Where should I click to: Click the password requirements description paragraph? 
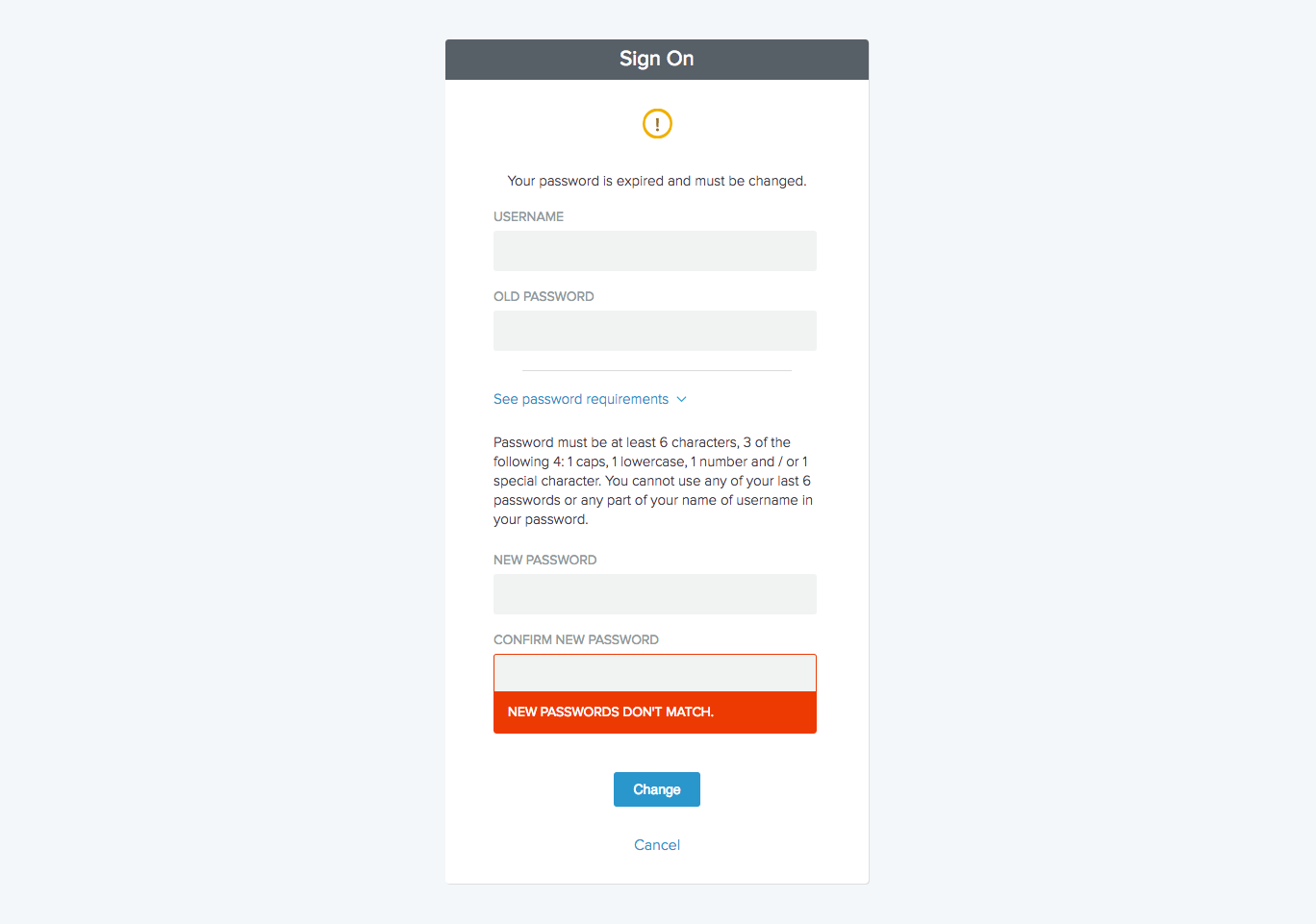coord(652,481)
